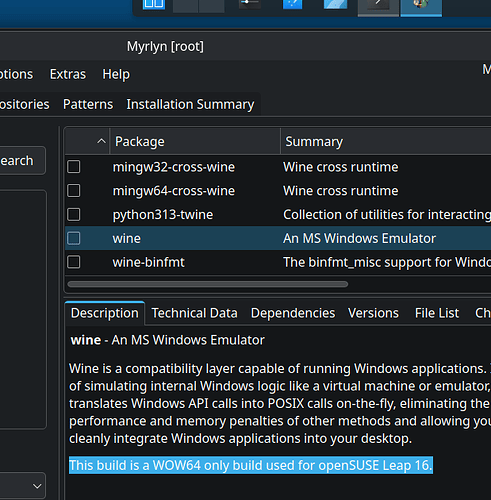Select the virtual desktop pager in the taskbar

(198, 6)
